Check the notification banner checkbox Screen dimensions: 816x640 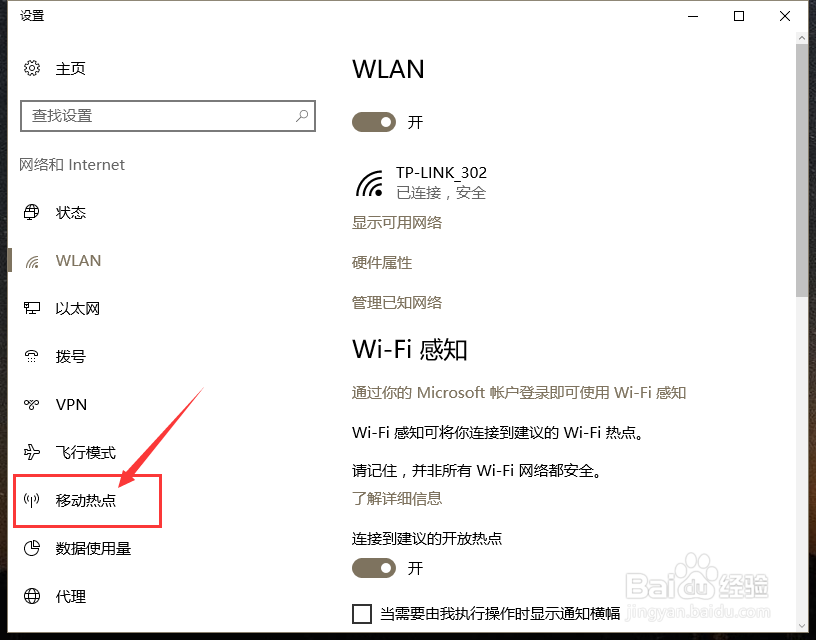pyautogui.click(x=362, y=613)
